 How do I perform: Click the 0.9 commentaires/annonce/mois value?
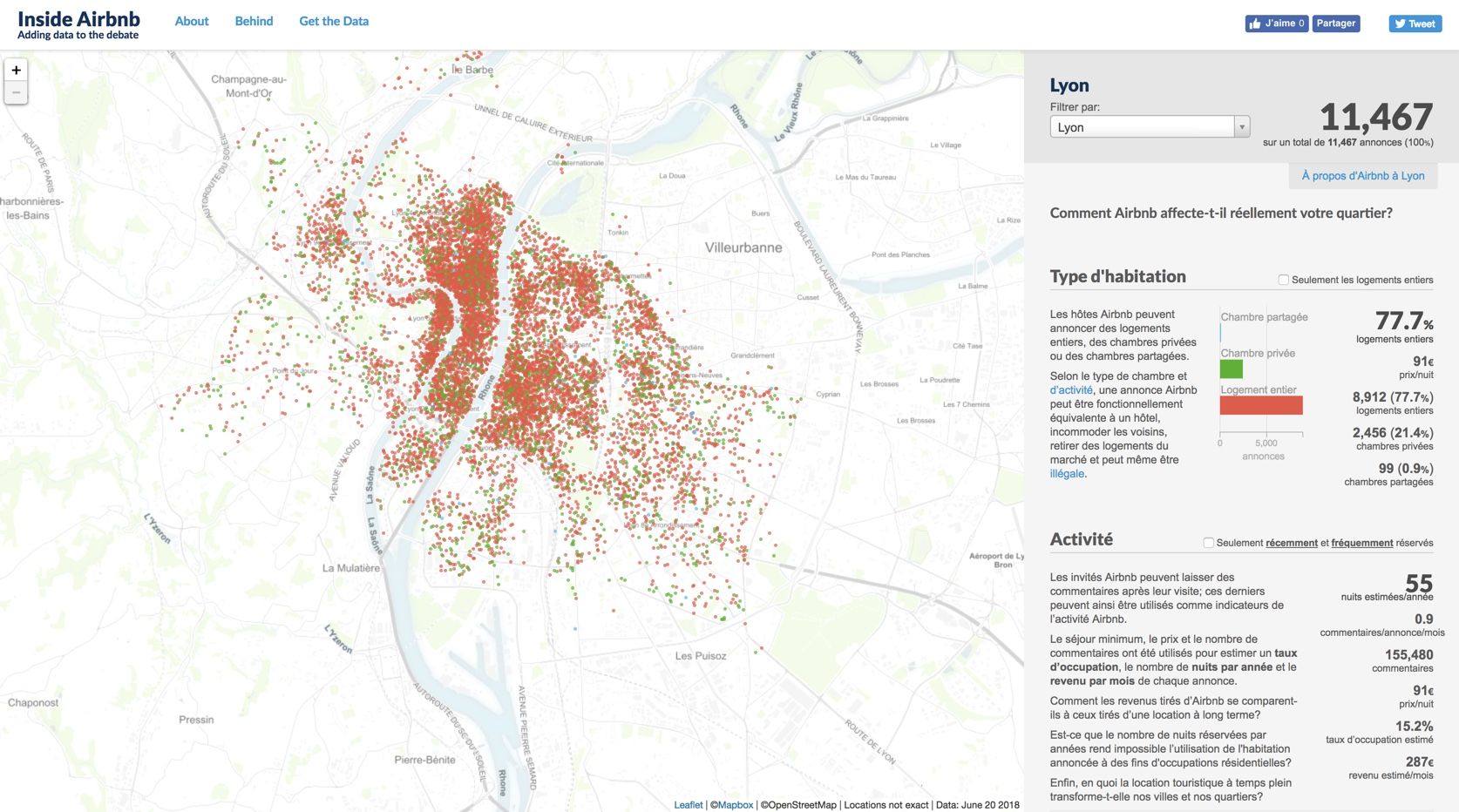[1424, 619]
